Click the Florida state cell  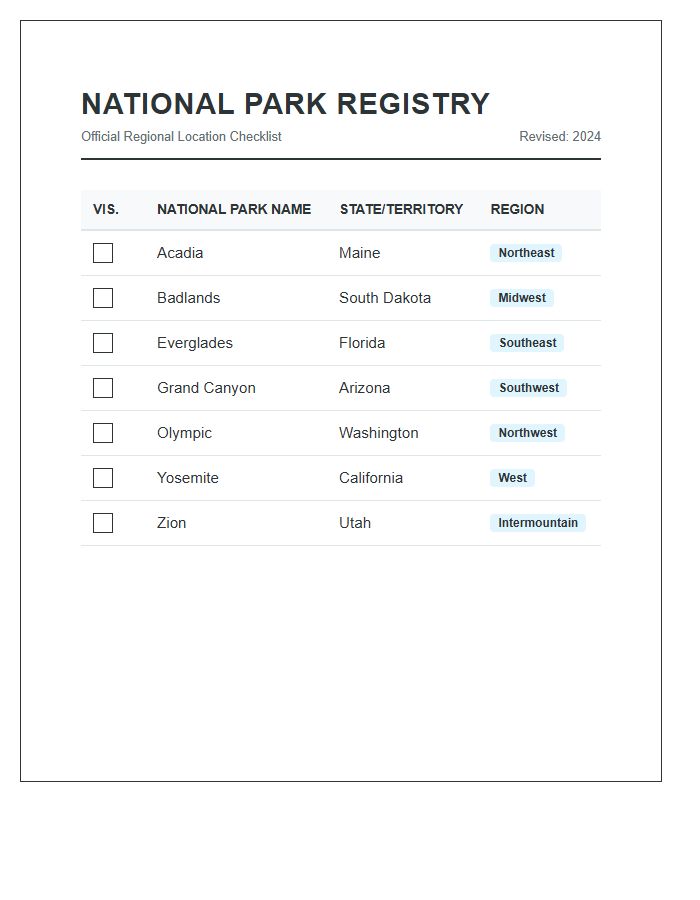[362, 343]
